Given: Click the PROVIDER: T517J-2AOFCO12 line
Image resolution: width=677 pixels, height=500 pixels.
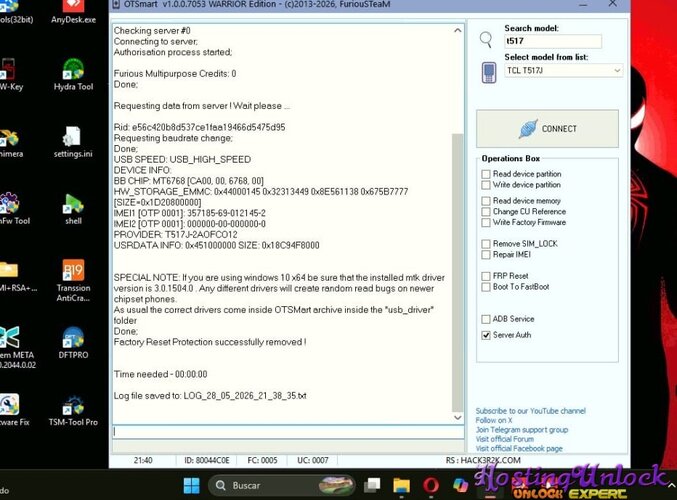Looking at the screenshot, I should click(175, 234).
